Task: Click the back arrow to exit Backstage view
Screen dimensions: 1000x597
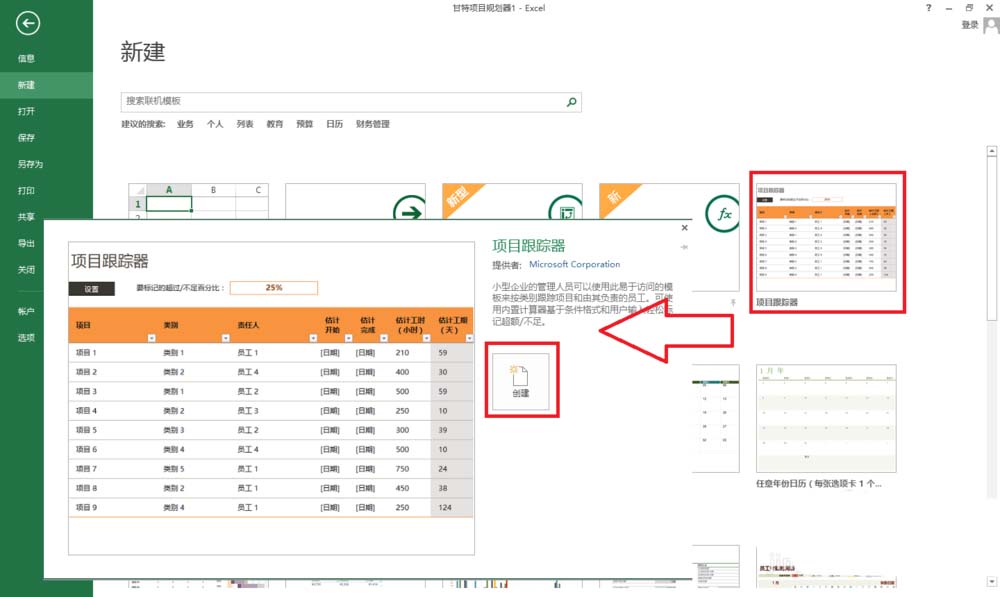Action: pos(27,23)
